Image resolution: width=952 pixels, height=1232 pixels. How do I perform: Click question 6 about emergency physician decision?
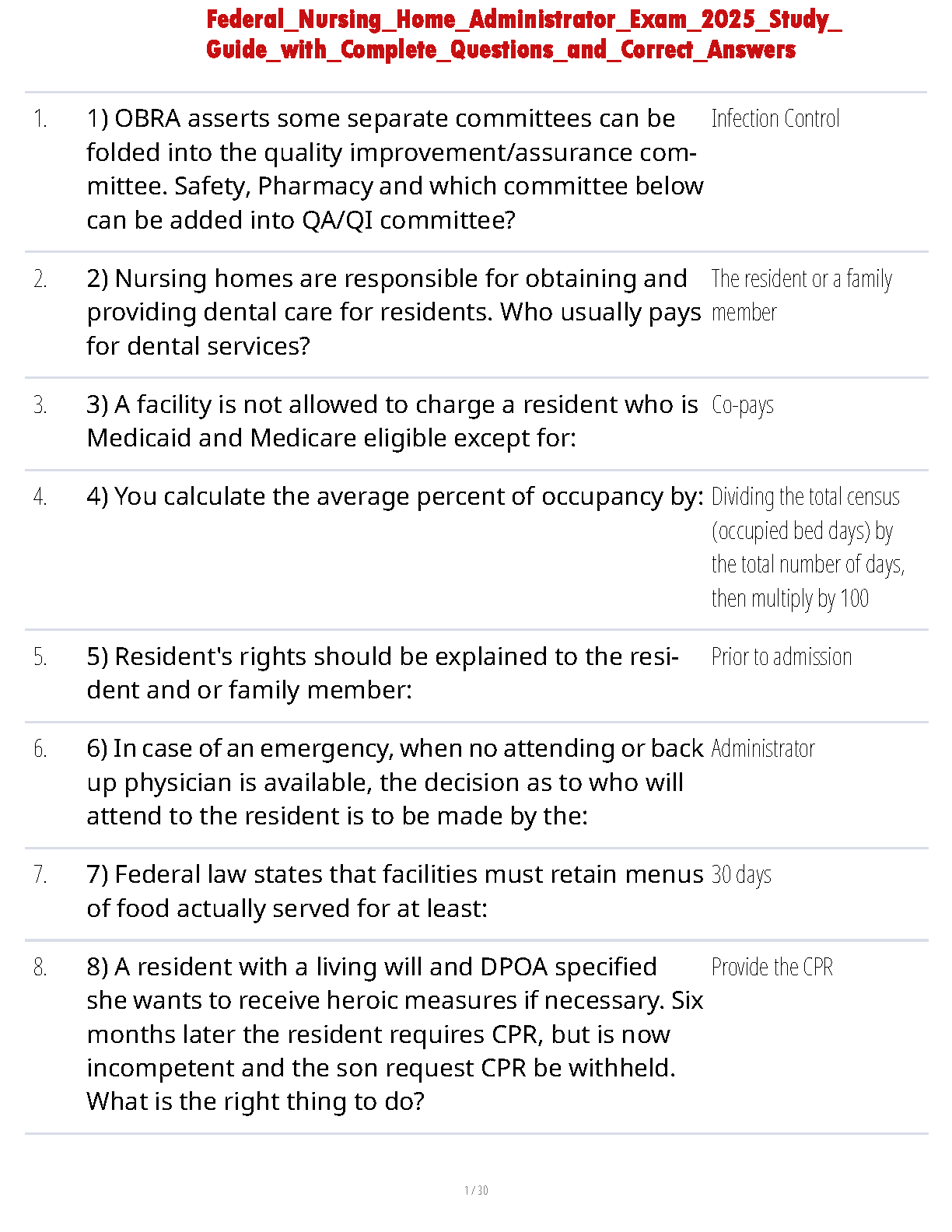(x=394, y=782)
